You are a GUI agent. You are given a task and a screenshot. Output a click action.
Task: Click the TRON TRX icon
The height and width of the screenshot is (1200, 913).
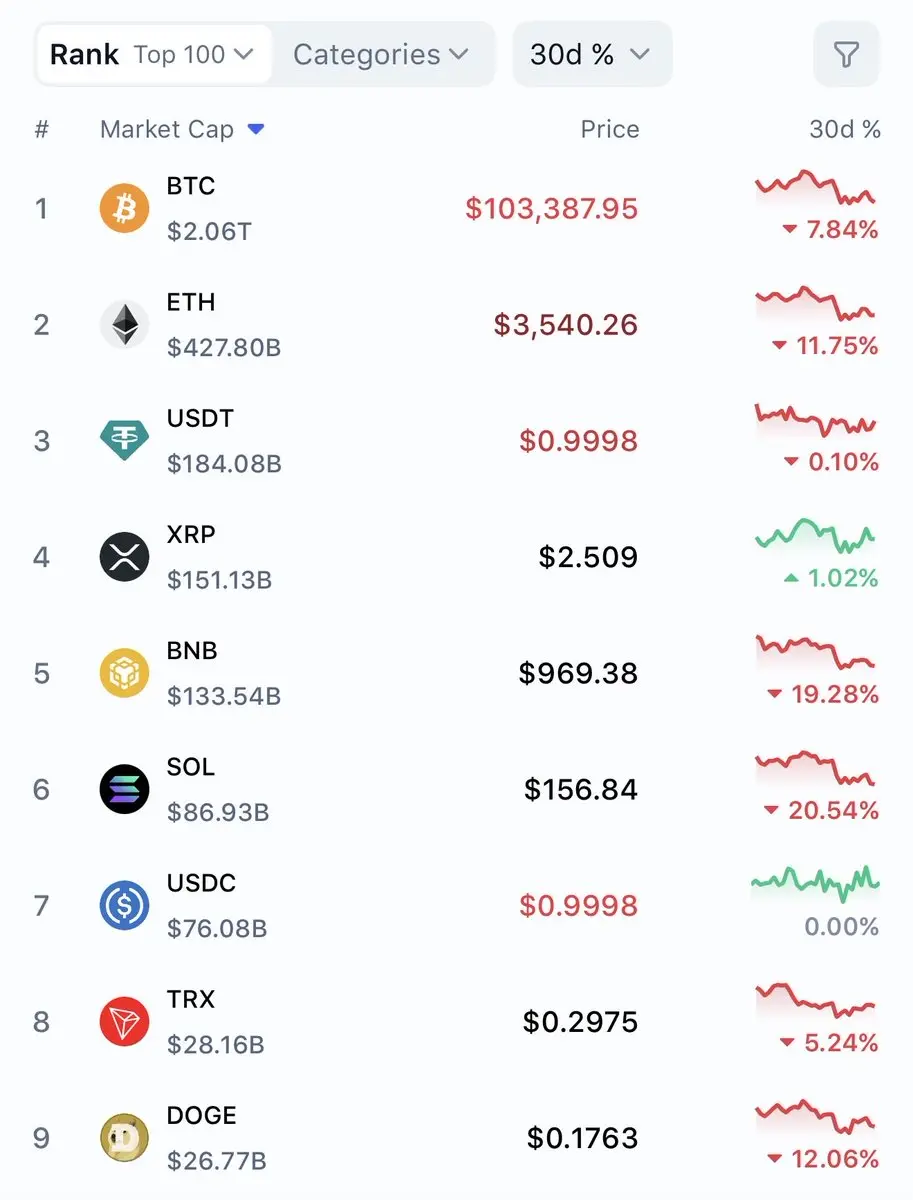coord(125,1022)
